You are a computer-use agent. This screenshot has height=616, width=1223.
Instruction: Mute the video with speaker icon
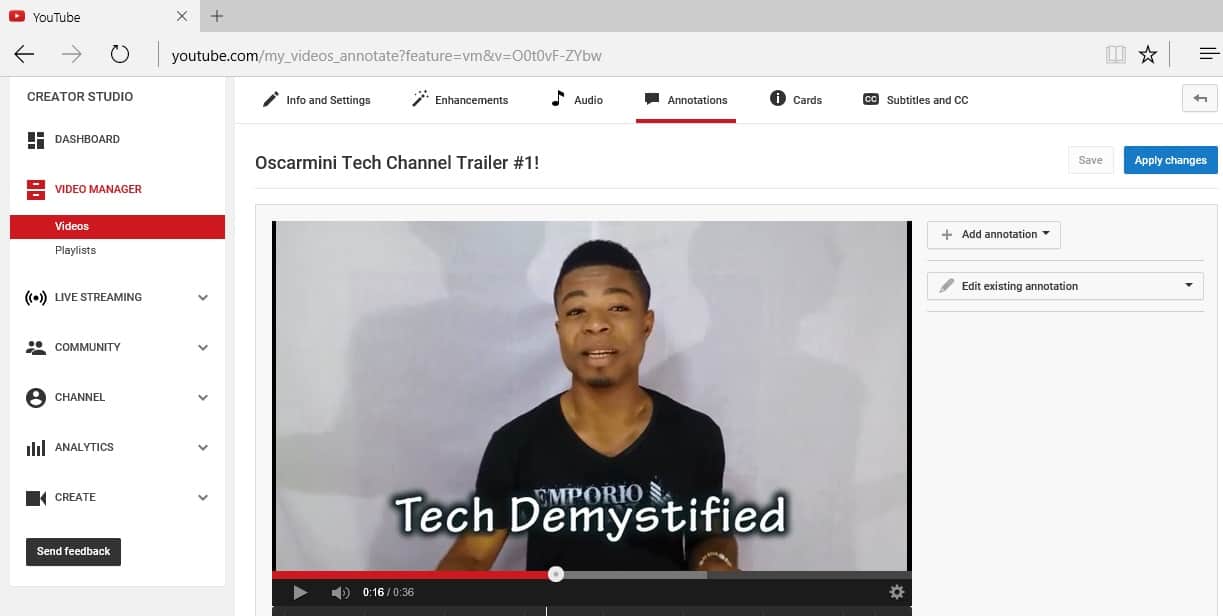341,592
